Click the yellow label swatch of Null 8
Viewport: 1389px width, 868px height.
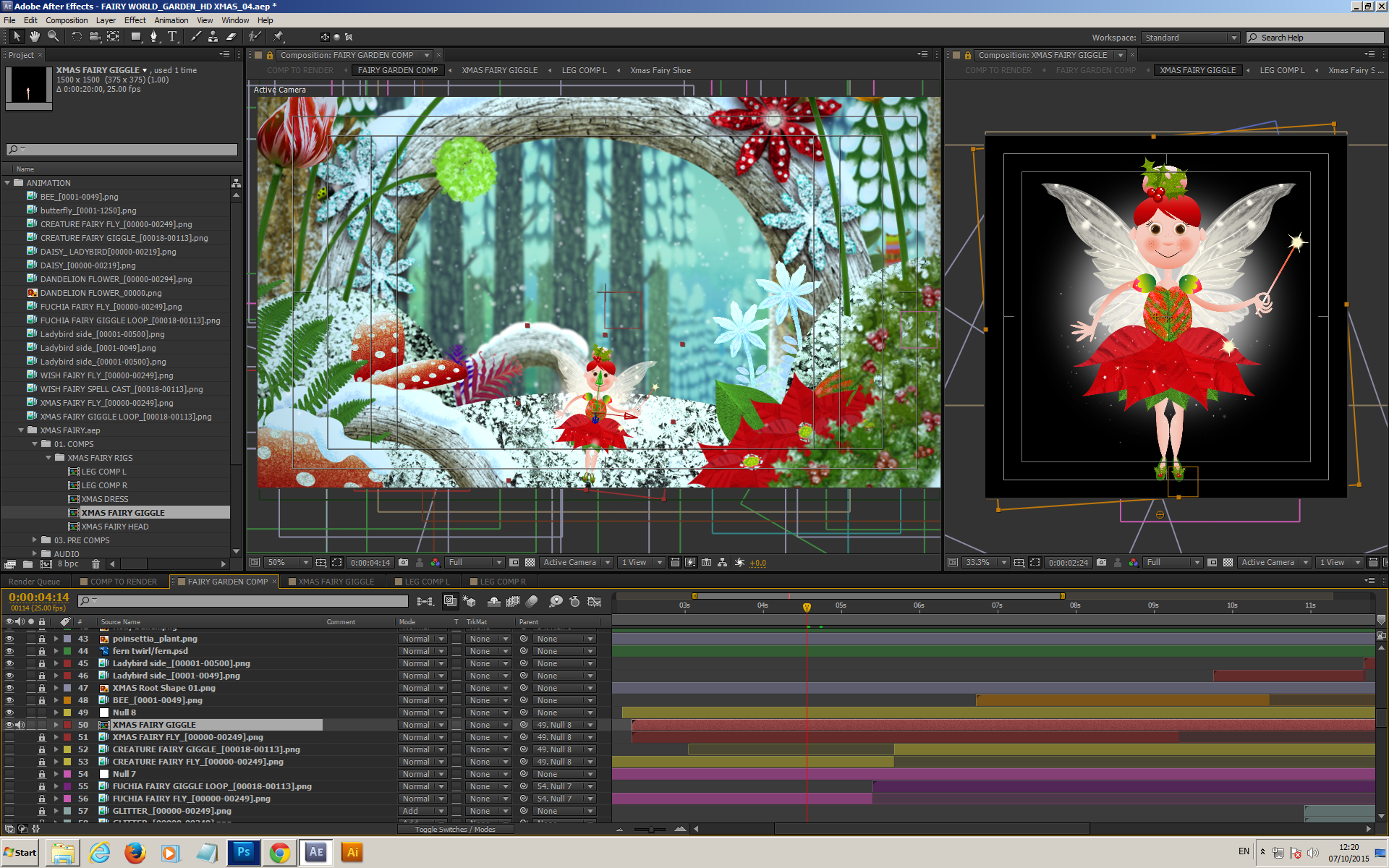click(x=67, y=713)
